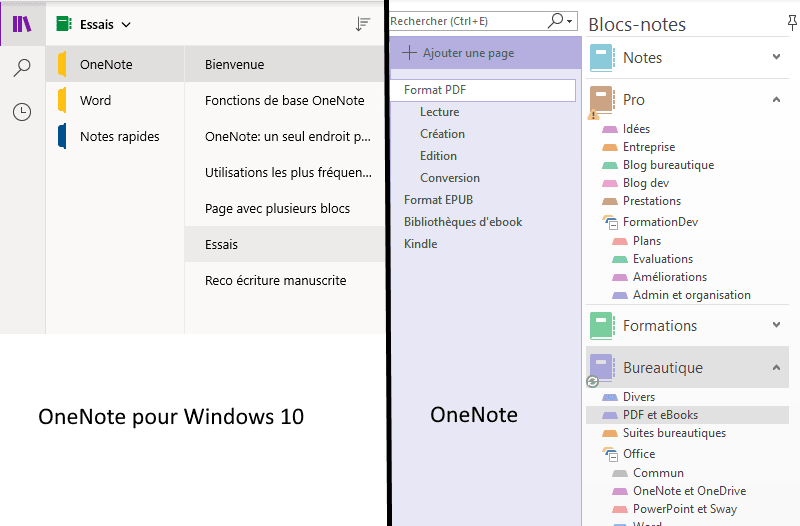800x526 pixels.
Task: Open the notebooks library icon
Action: click(22, 24)
